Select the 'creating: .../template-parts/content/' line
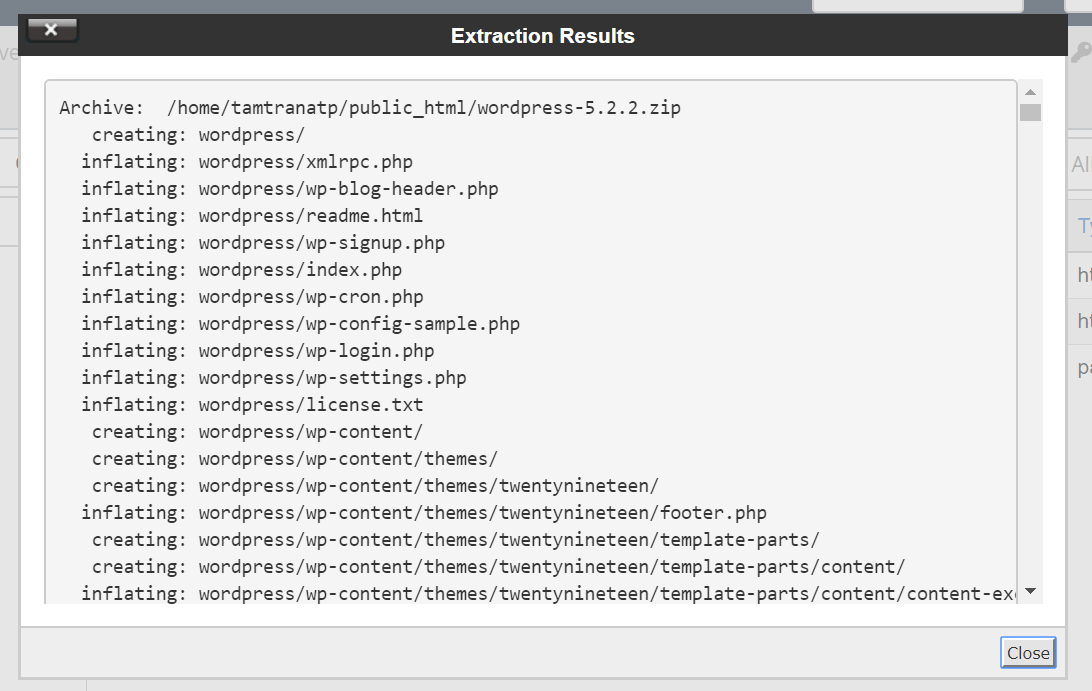This screenshot has width=1092, height=691. (x=499, y=568)
